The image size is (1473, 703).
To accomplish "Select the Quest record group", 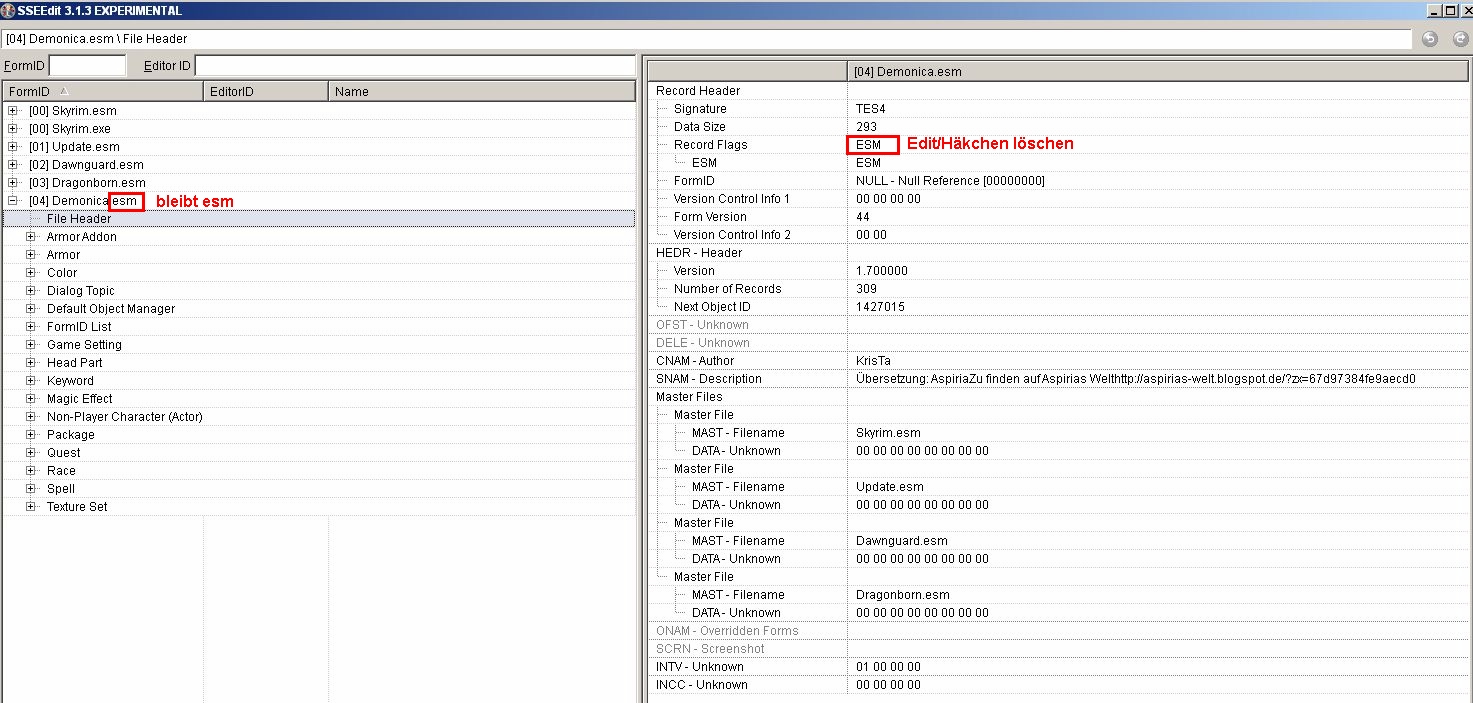I will coord(64,453).
